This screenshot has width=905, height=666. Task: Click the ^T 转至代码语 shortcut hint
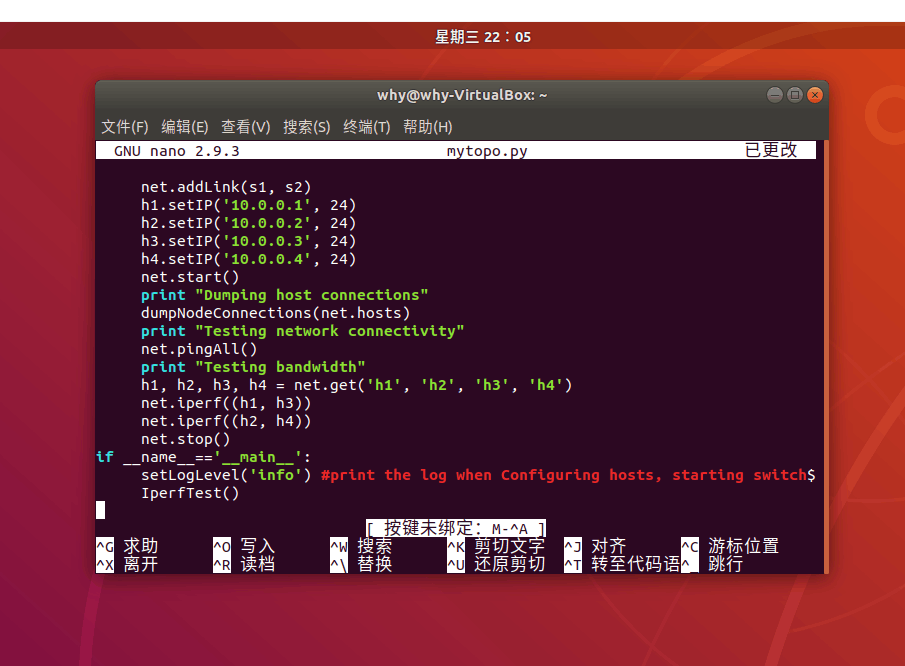(622, 564)
